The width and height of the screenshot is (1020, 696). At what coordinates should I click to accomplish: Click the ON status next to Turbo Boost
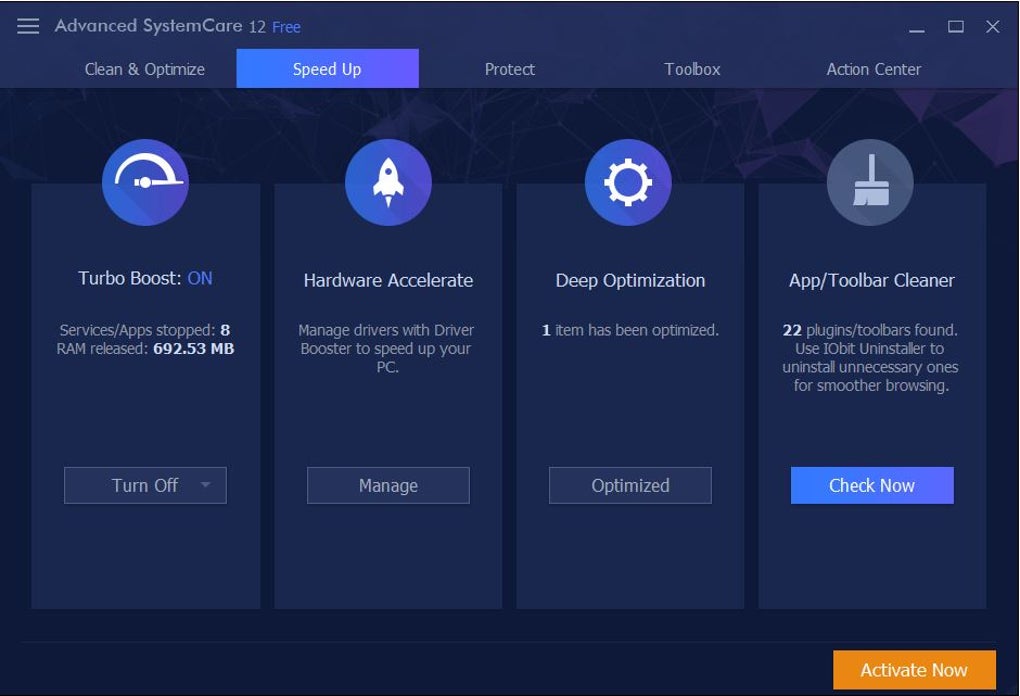198,278
